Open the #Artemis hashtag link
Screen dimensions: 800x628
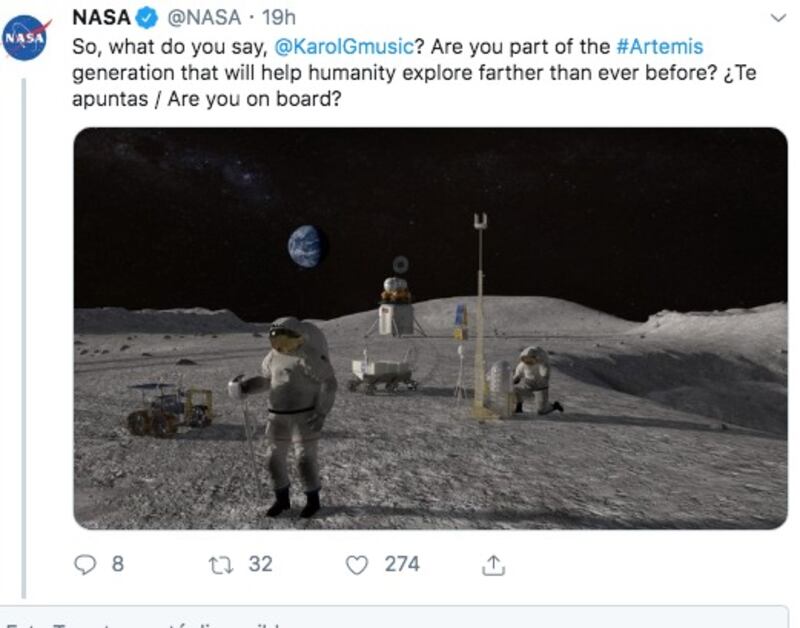[660, 46]
